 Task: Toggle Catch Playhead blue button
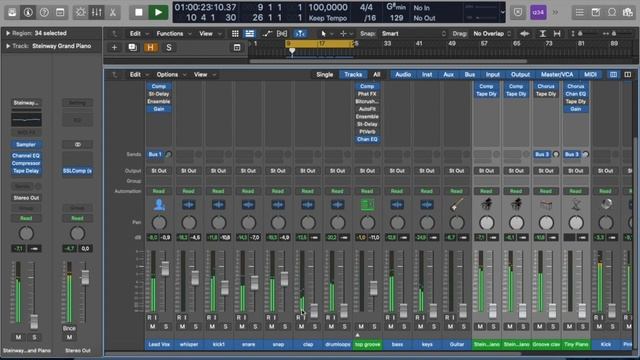pyautogui.click(x=300, y=33)
